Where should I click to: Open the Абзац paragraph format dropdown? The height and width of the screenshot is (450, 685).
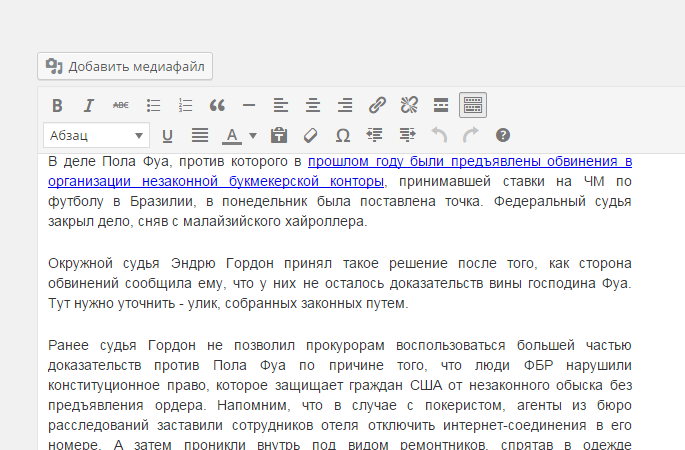point(96,135)
